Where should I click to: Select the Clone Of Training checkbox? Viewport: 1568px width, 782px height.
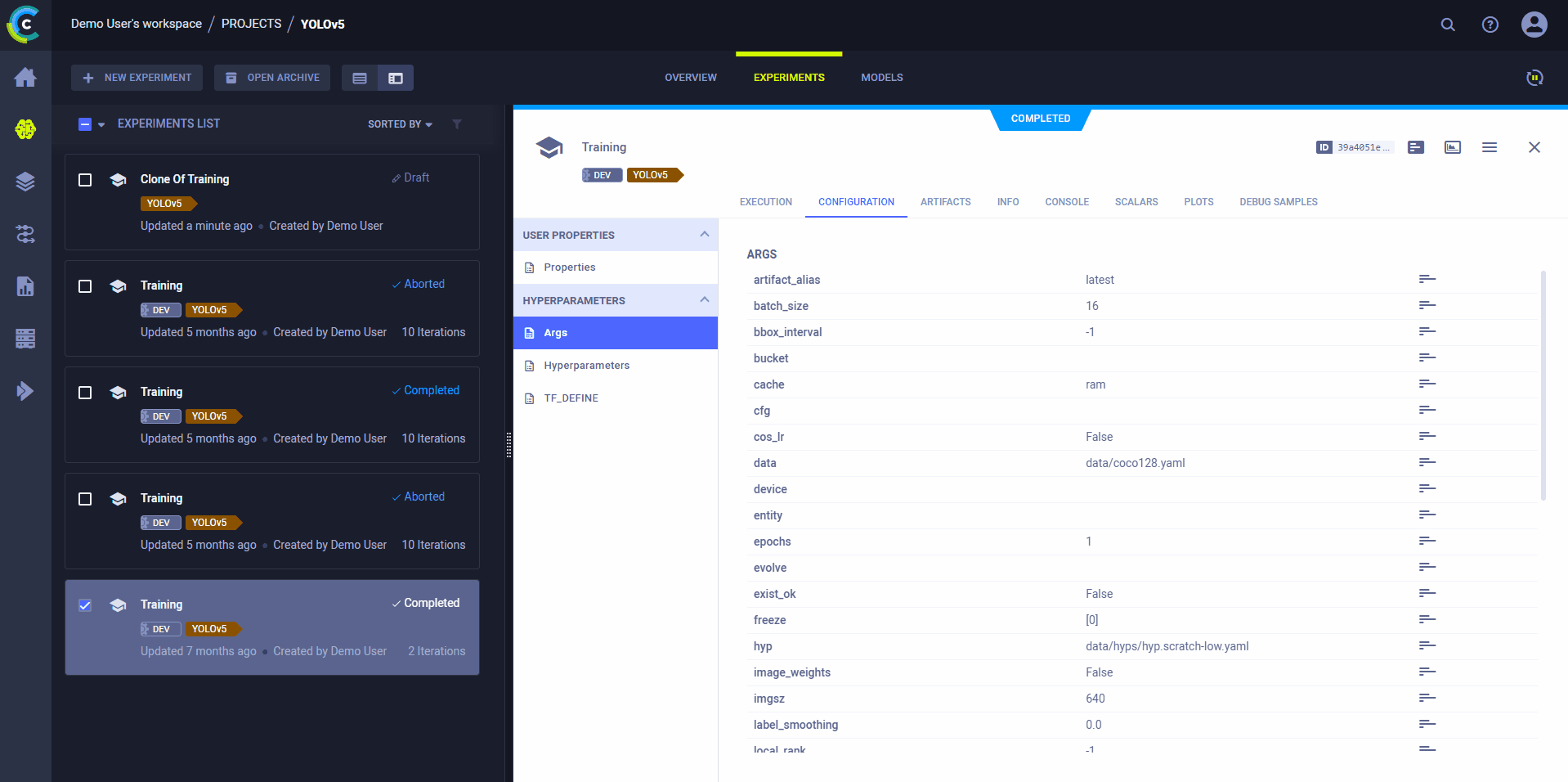[85, 180]
